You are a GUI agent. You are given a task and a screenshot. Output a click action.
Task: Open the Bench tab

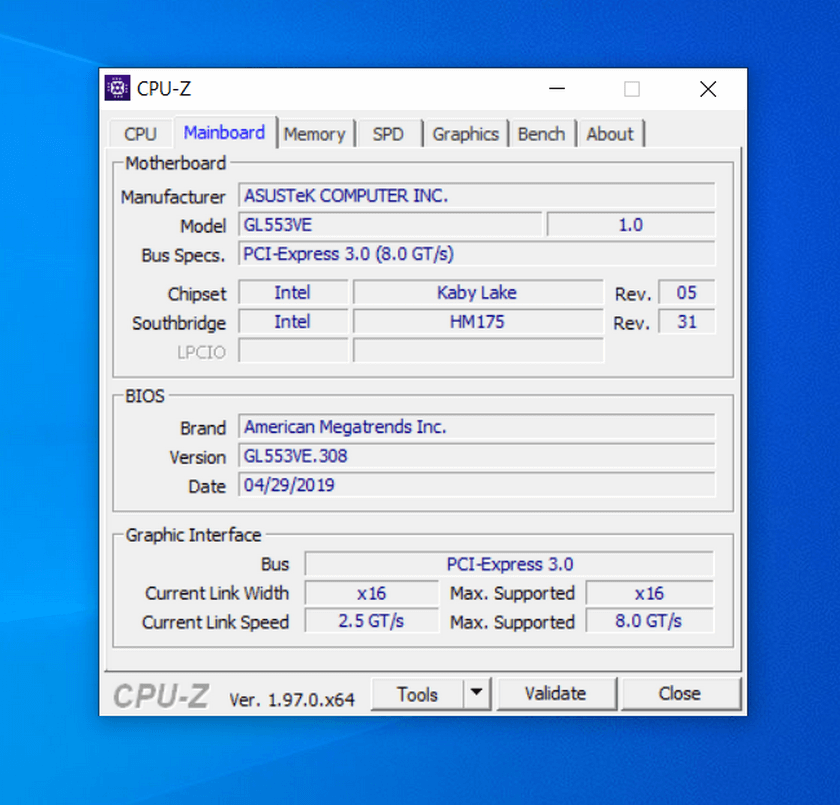point(541,134)
